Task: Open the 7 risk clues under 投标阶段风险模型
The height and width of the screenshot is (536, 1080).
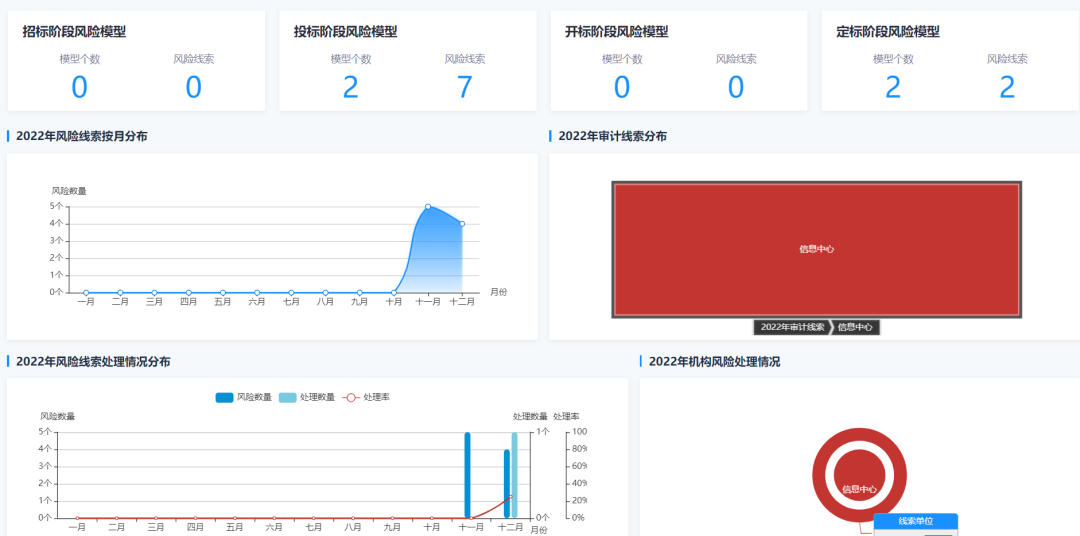Action: pos(464,87)
